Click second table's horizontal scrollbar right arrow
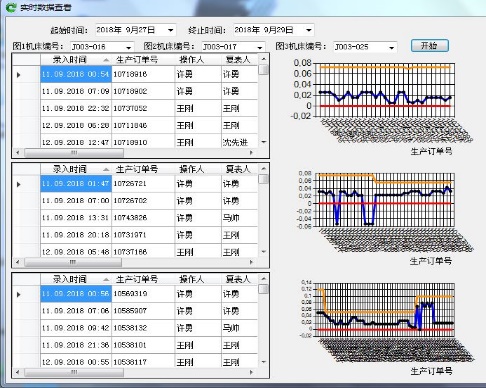 pos(251,262)
